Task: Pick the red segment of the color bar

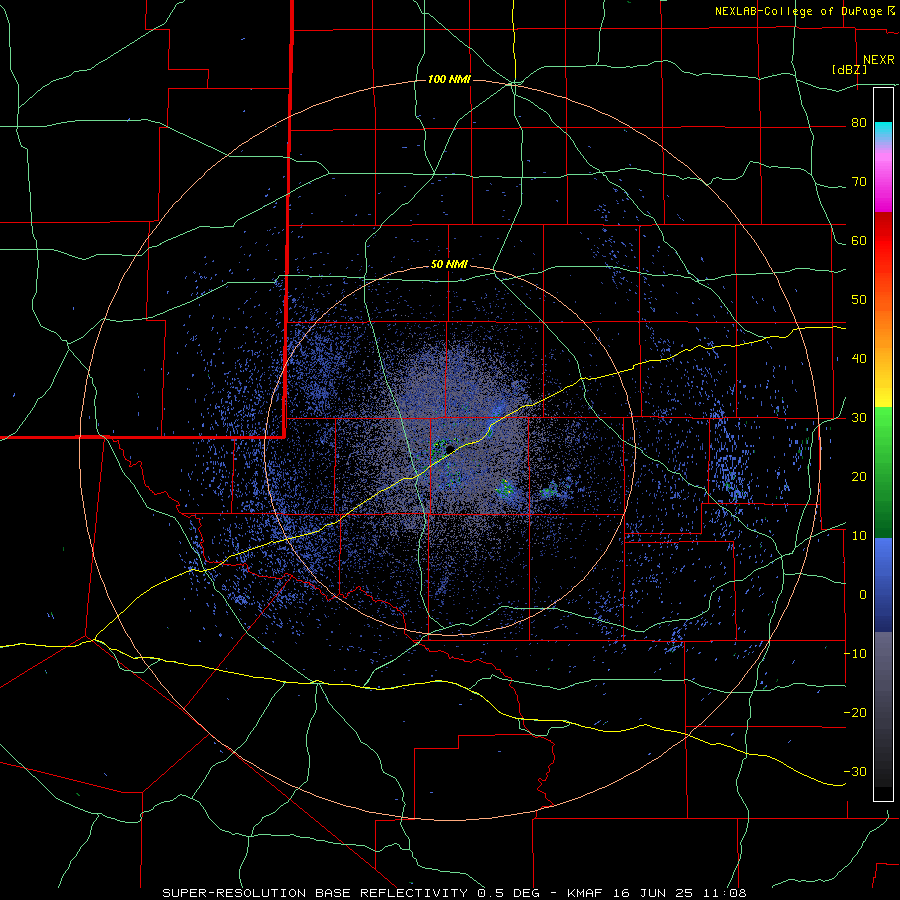Action: (883, 241)
